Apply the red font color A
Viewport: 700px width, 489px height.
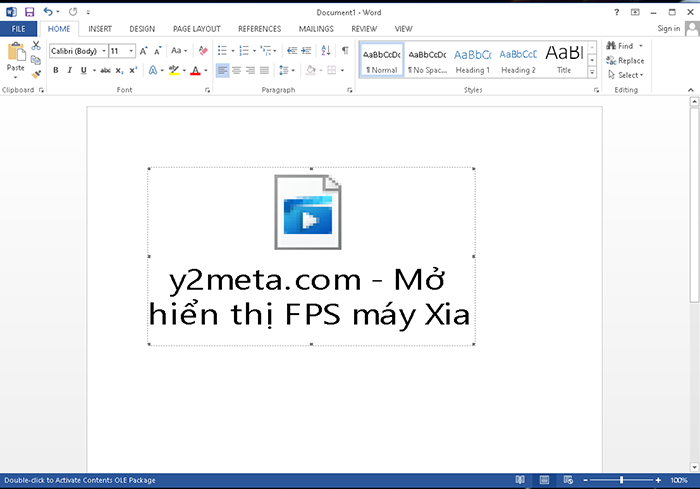coord(195,70)
